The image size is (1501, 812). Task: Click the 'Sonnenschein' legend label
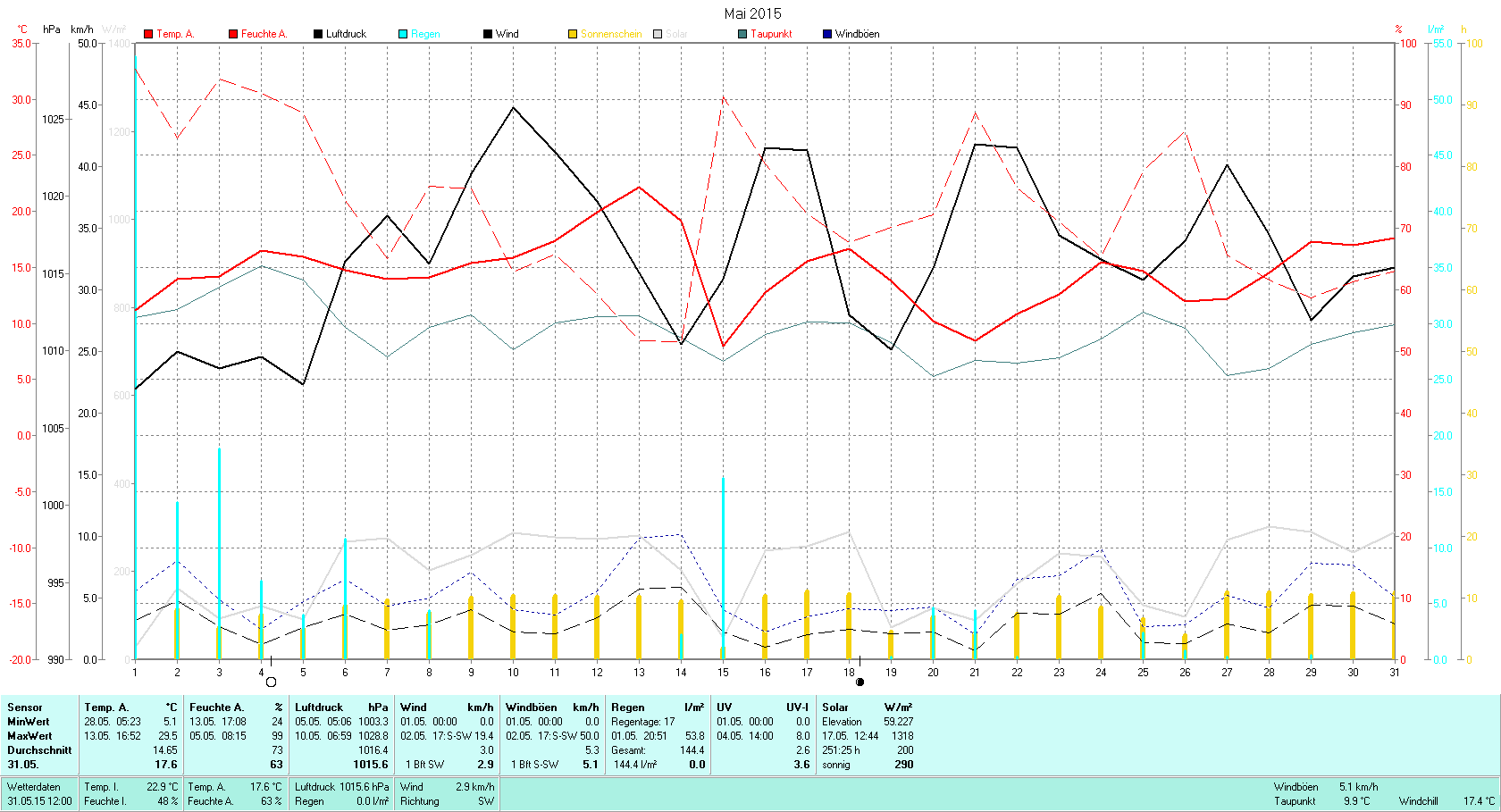(611, 34)
